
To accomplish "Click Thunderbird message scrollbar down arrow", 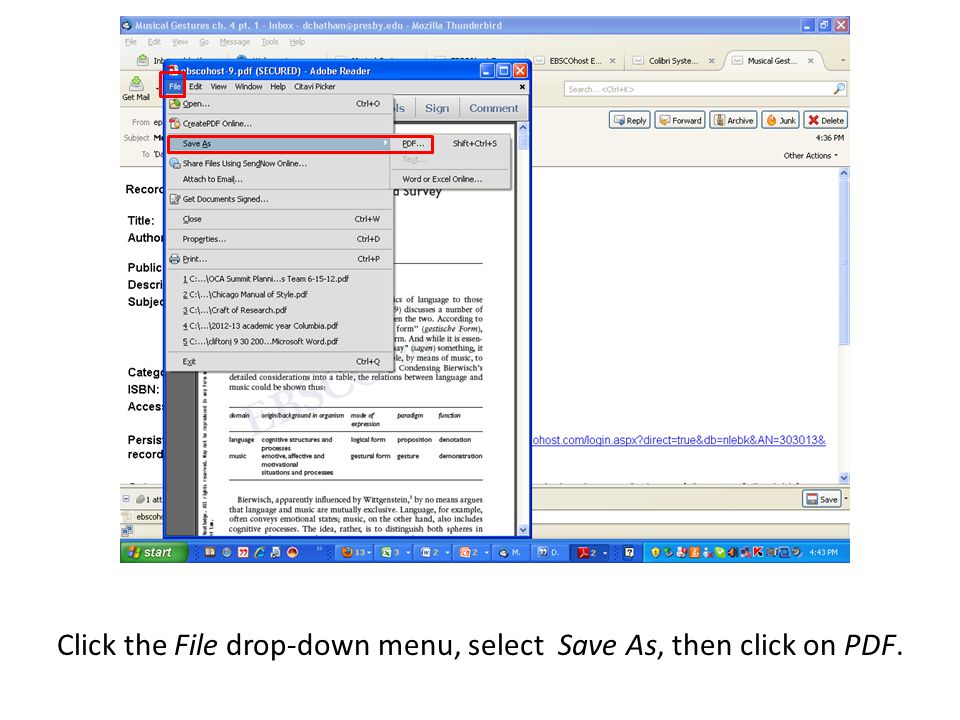I will point(844,478).
